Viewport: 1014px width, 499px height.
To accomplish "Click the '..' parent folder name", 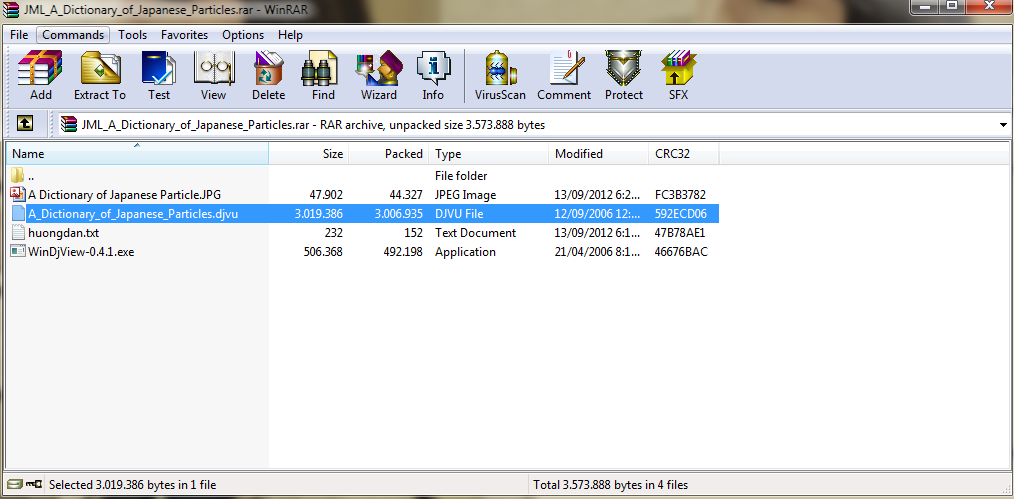I will pos(30,176).
